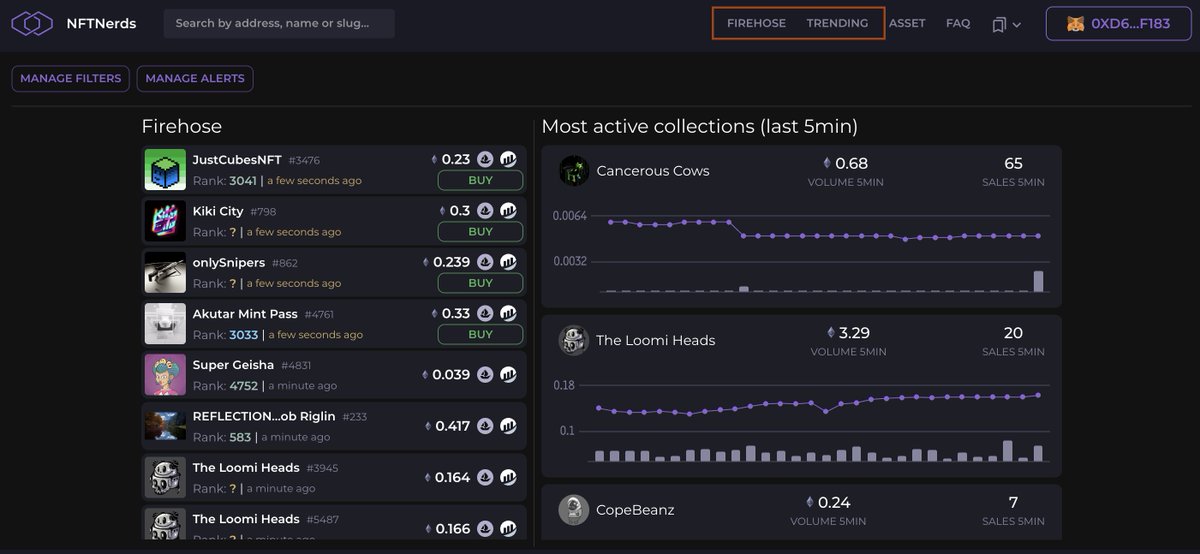Open JustCubesNFT #3476 on OpenSea icon
The height and width of the screenshot is (554, 1200).
(x=485, y=159)
